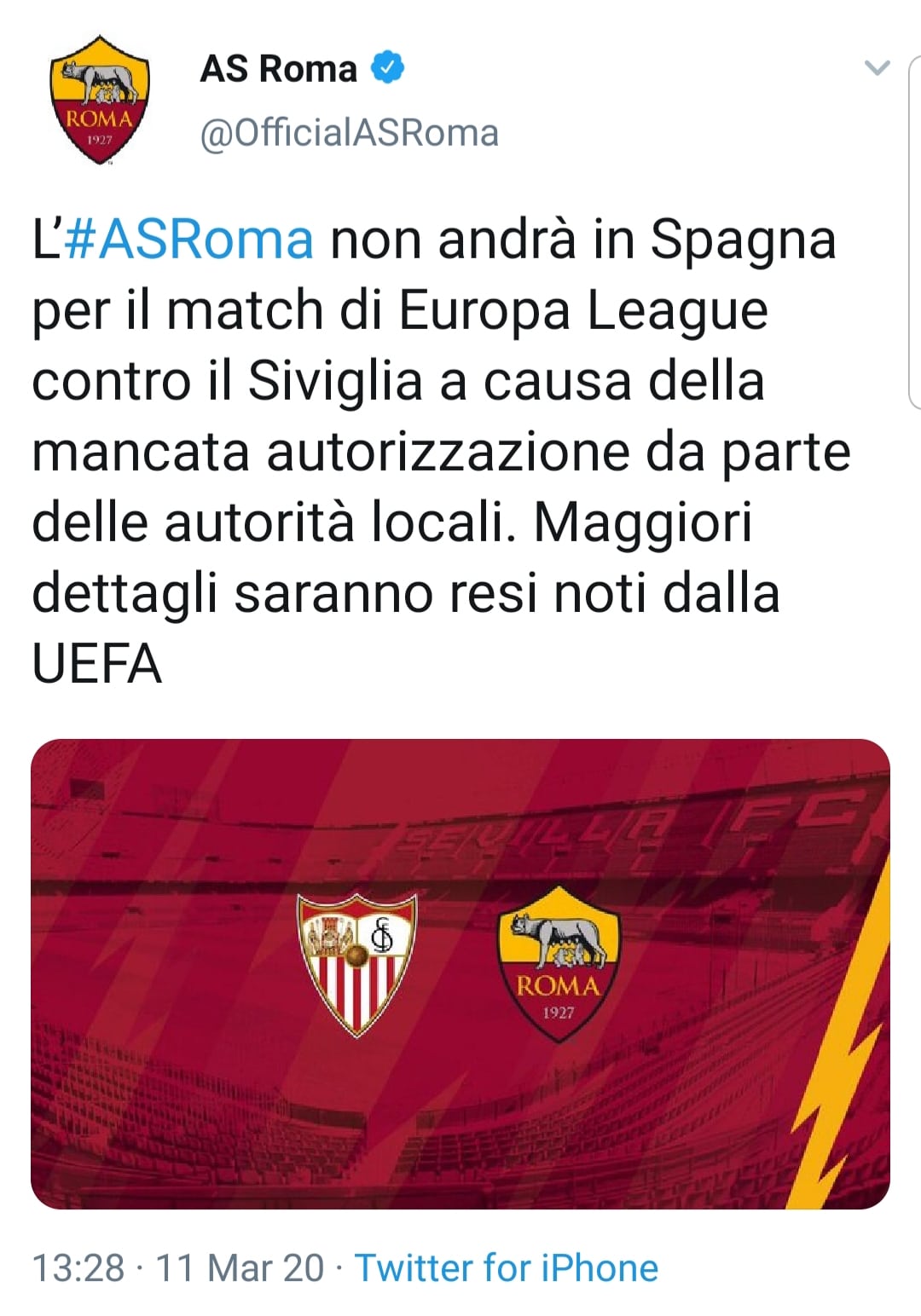Screen dimensions: 921x1316
Task: Click the 1927 text on the image's Roma crest
Action: point(559,1013)
